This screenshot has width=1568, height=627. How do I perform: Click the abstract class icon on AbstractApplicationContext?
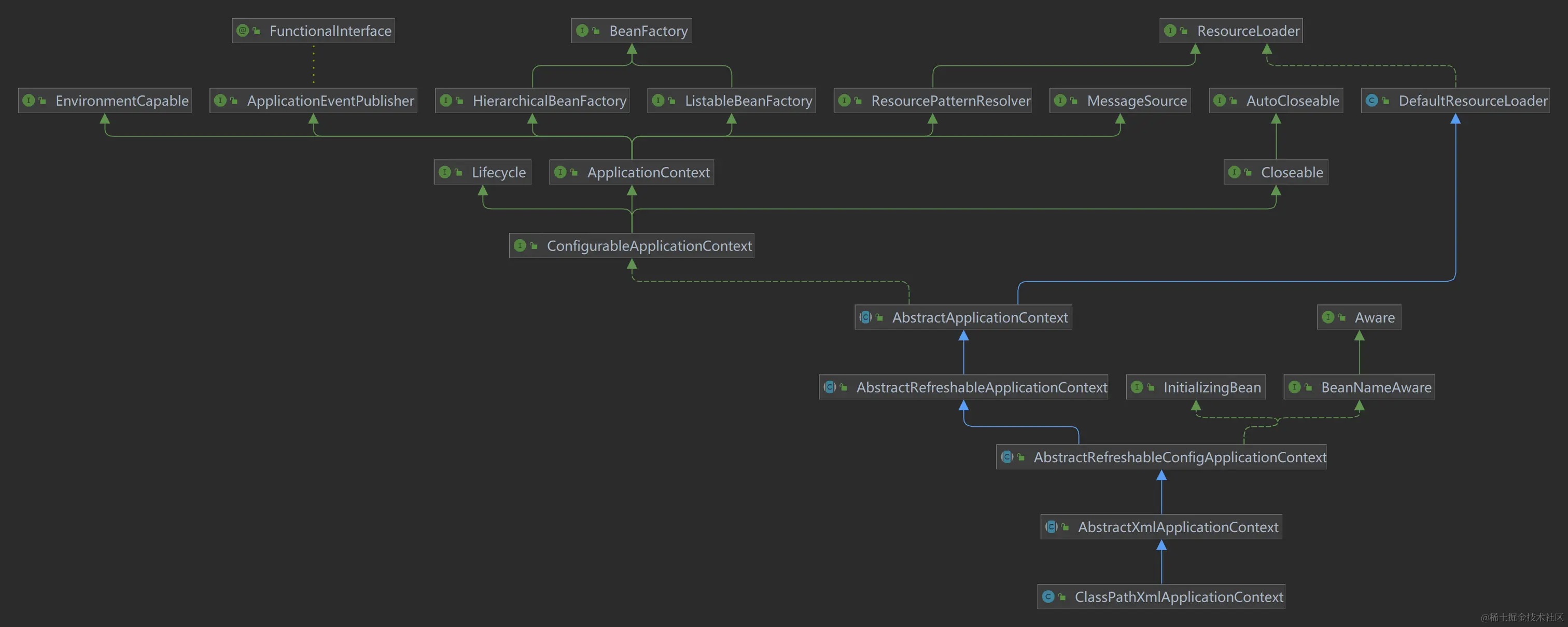point(865,317)
